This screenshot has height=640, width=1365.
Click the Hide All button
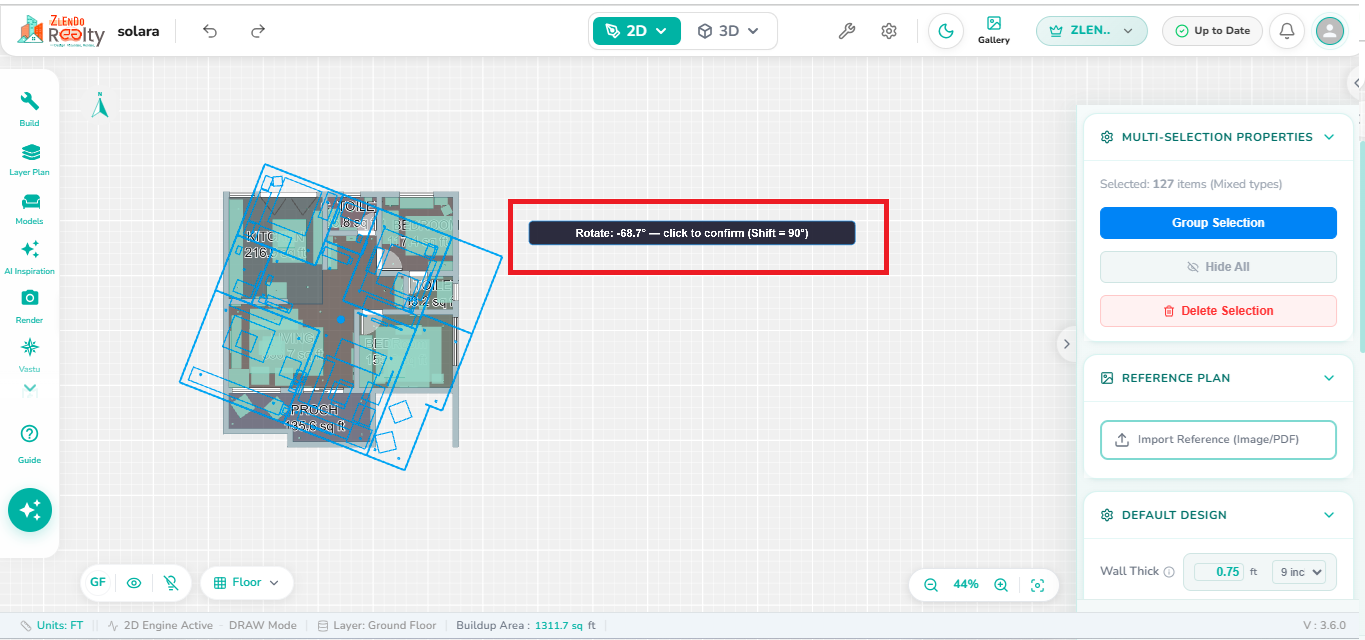click(x=1218, y=267)
